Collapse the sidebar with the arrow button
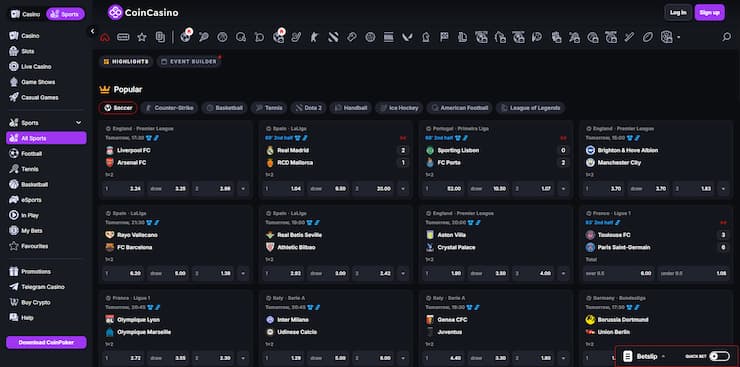The height and width of the screenshot is (367, 740). tap(92, 31)
